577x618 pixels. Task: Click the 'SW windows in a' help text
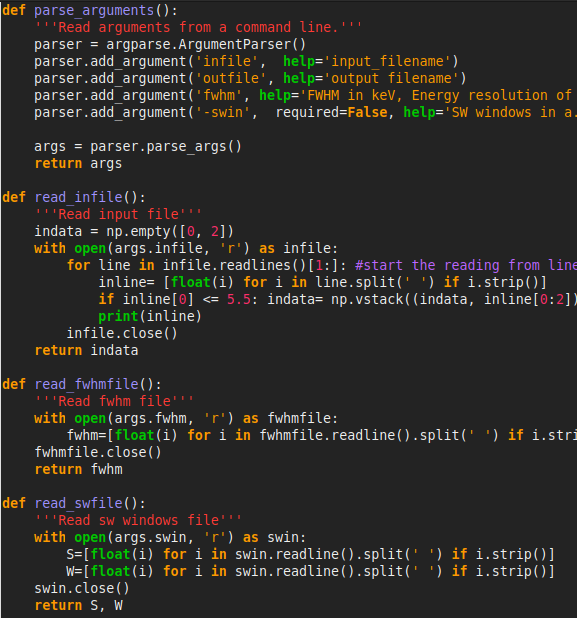pyautogui.click(x=510, y=112)
